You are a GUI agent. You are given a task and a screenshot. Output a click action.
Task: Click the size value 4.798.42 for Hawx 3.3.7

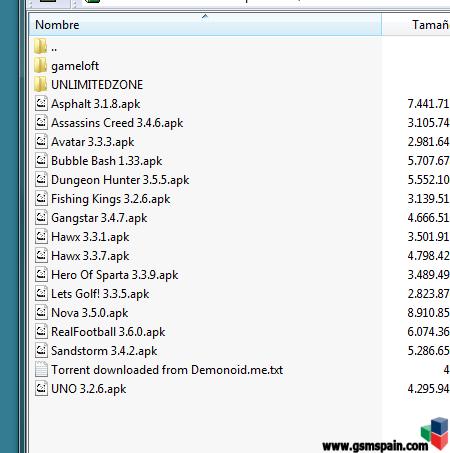click(429, 256)
